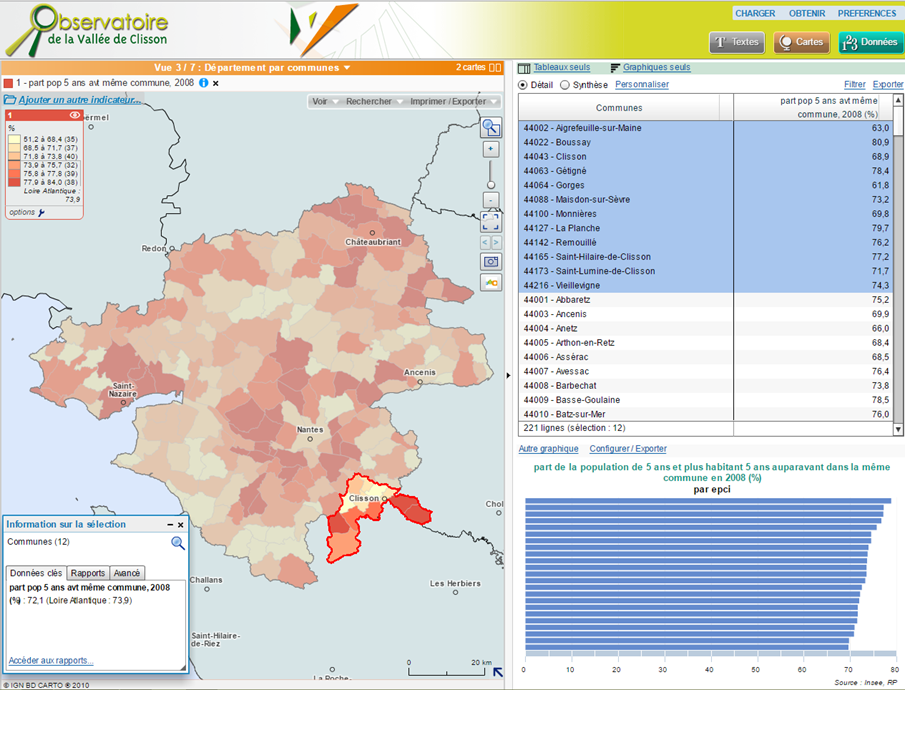Collapse the side panel with the black arrow

[508, 375]
